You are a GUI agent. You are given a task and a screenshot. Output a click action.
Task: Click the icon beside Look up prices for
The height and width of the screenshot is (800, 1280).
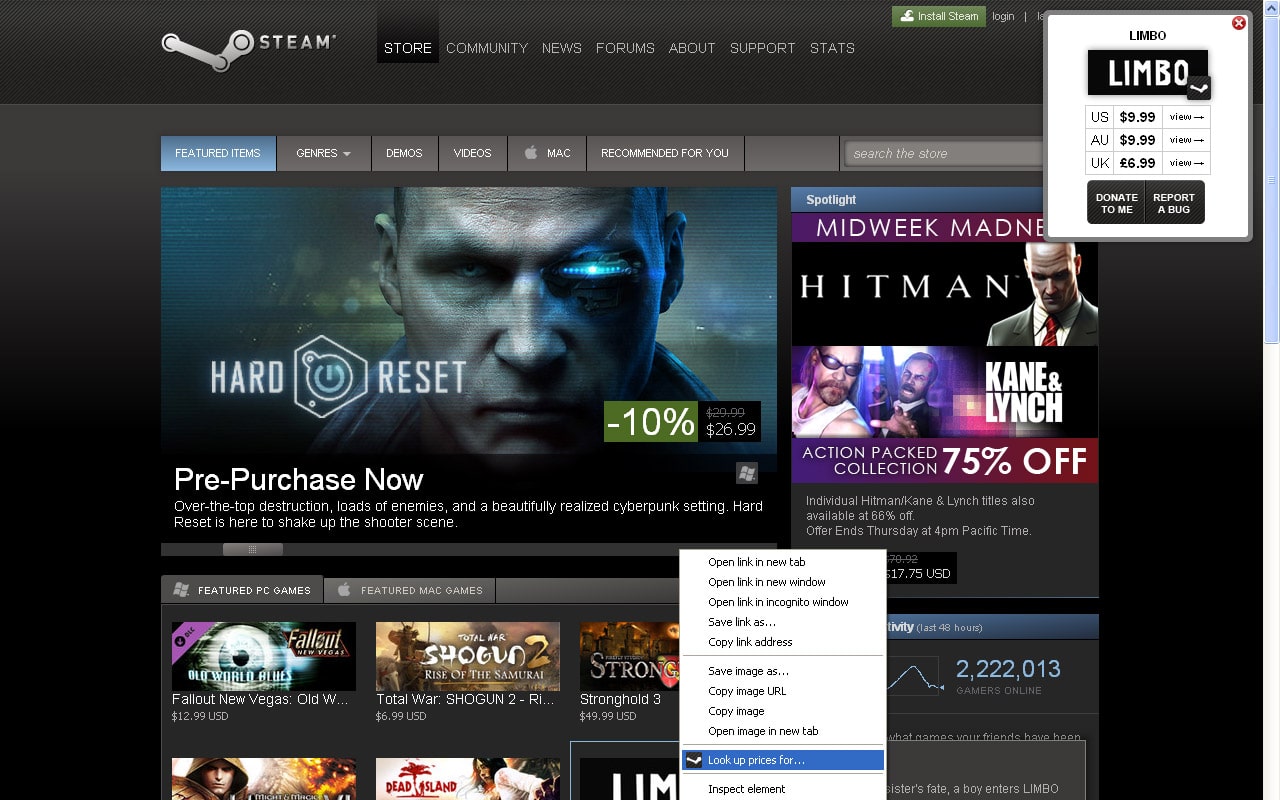pyautogui.click(x=694, y=760)
